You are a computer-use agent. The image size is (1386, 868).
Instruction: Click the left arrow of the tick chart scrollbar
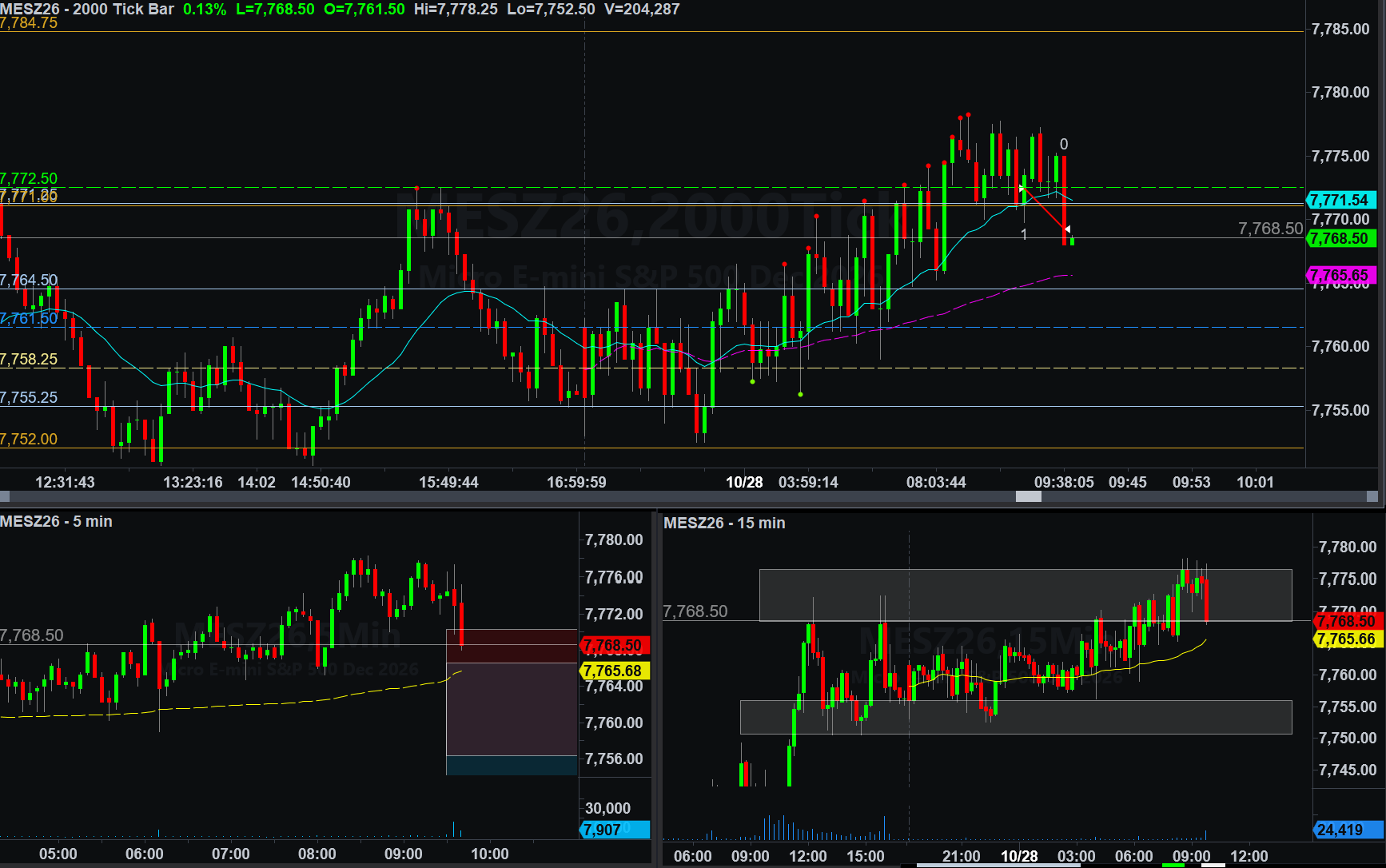coord(5,496)
